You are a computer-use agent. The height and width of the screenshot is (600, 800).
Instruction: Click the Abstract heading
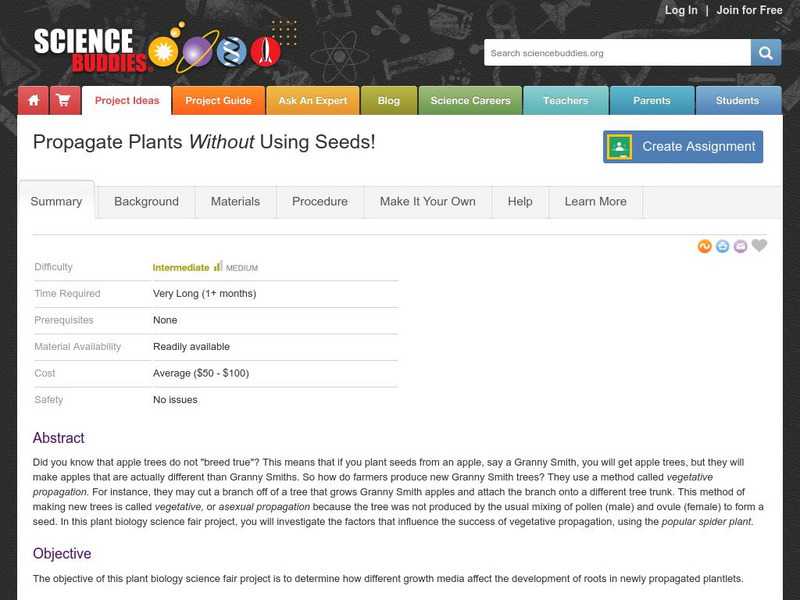coord(59,438)
